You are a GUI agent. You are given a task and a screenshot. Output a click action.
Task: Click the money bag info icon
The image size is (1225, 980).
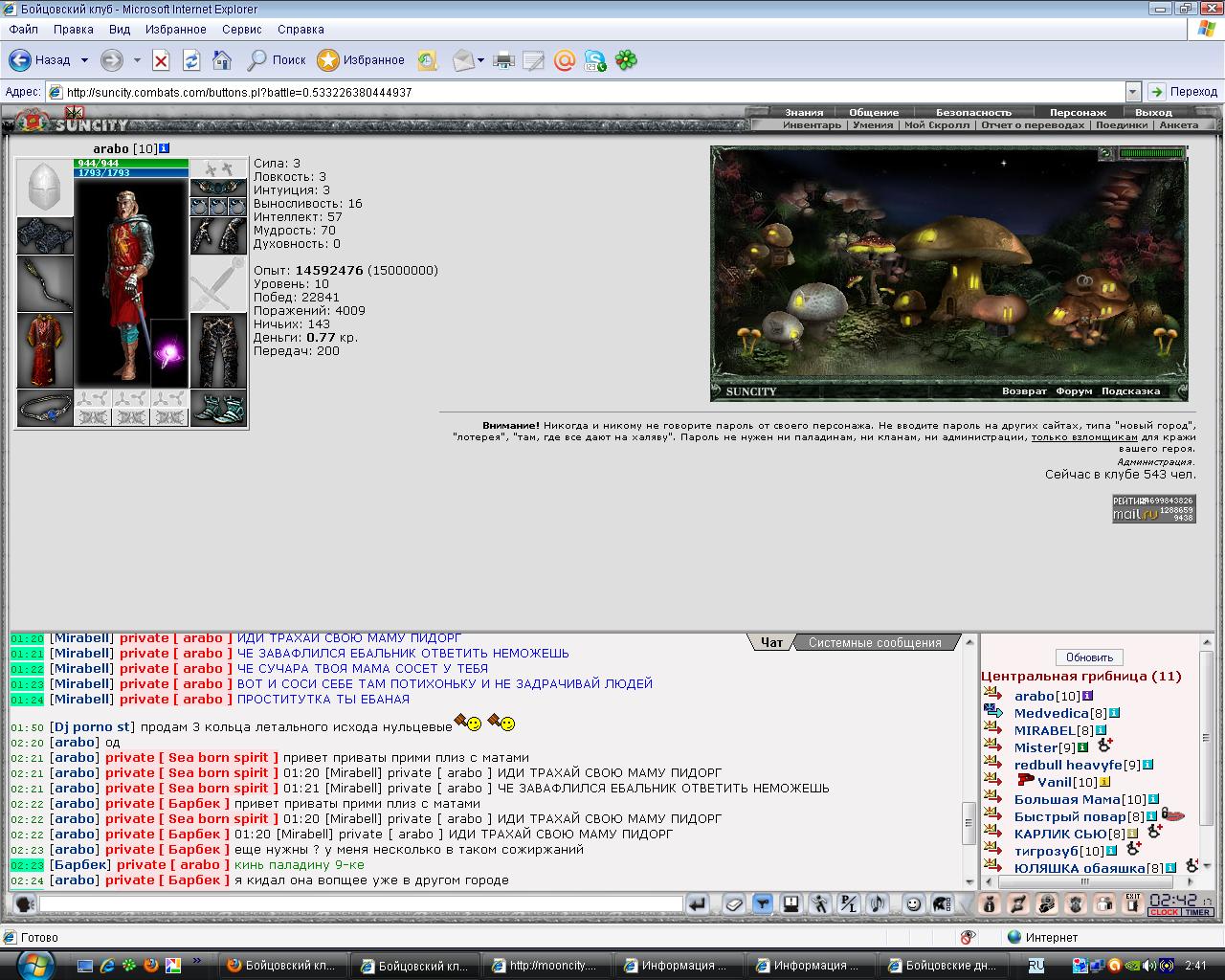click(x=990, y=904)
